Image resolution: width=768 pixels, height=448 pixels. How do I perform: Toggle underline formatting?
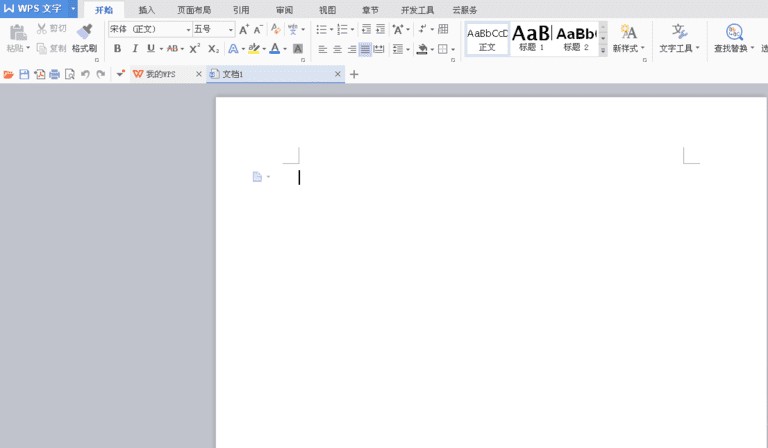point(151,48)
